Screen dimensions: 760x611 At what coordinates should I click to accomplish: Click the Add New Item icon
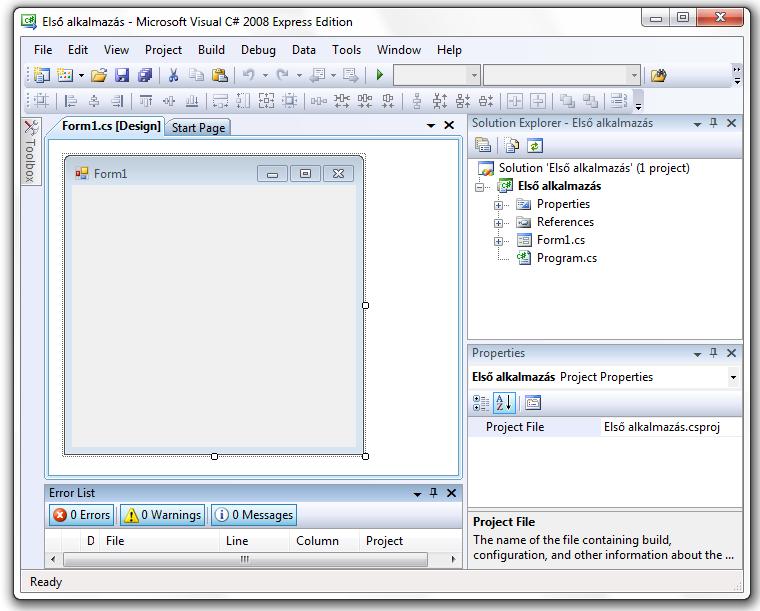coord(64,75)
